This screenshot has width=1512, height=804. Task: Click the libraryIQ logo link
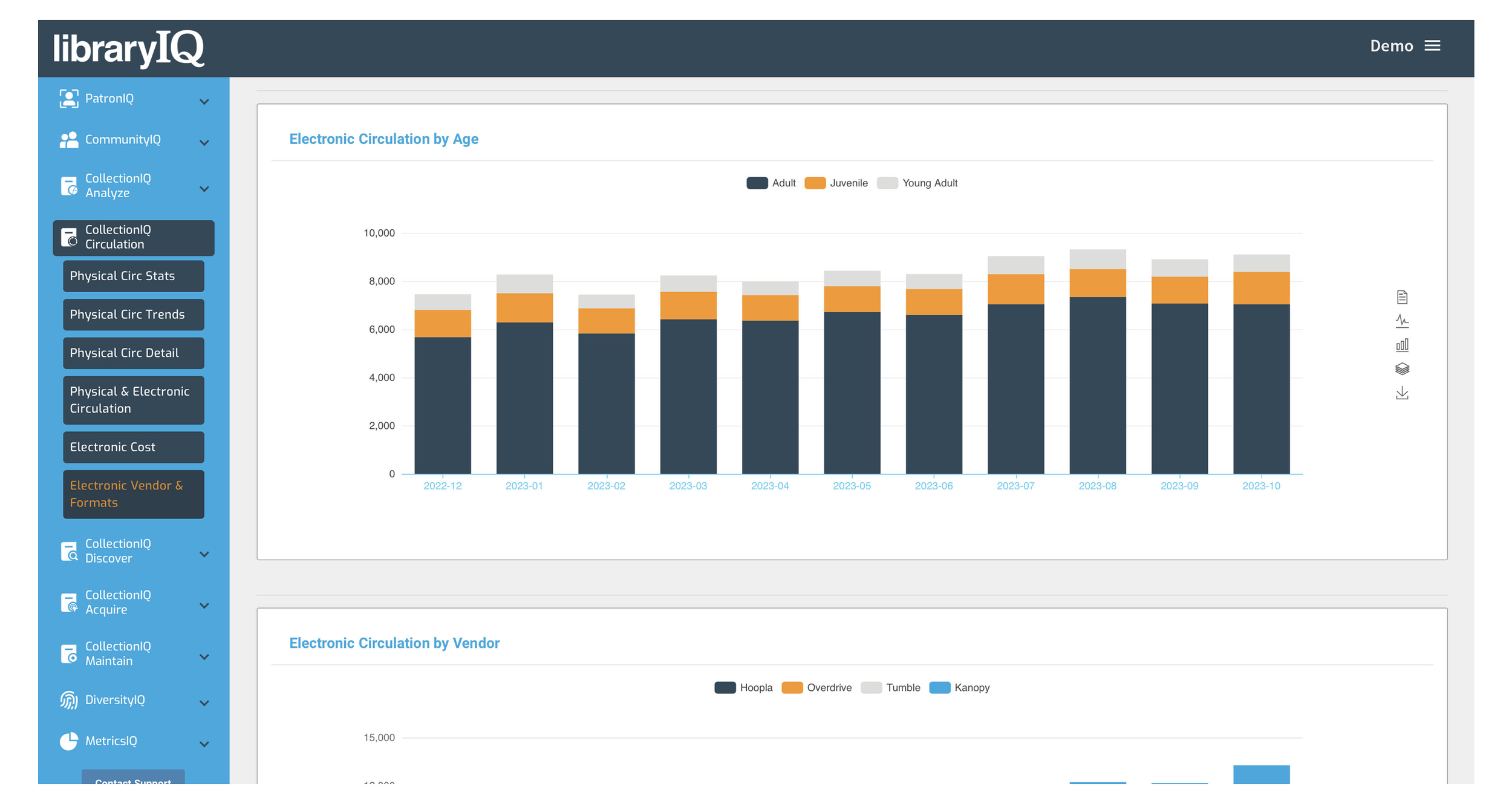[x=128, y=48]
